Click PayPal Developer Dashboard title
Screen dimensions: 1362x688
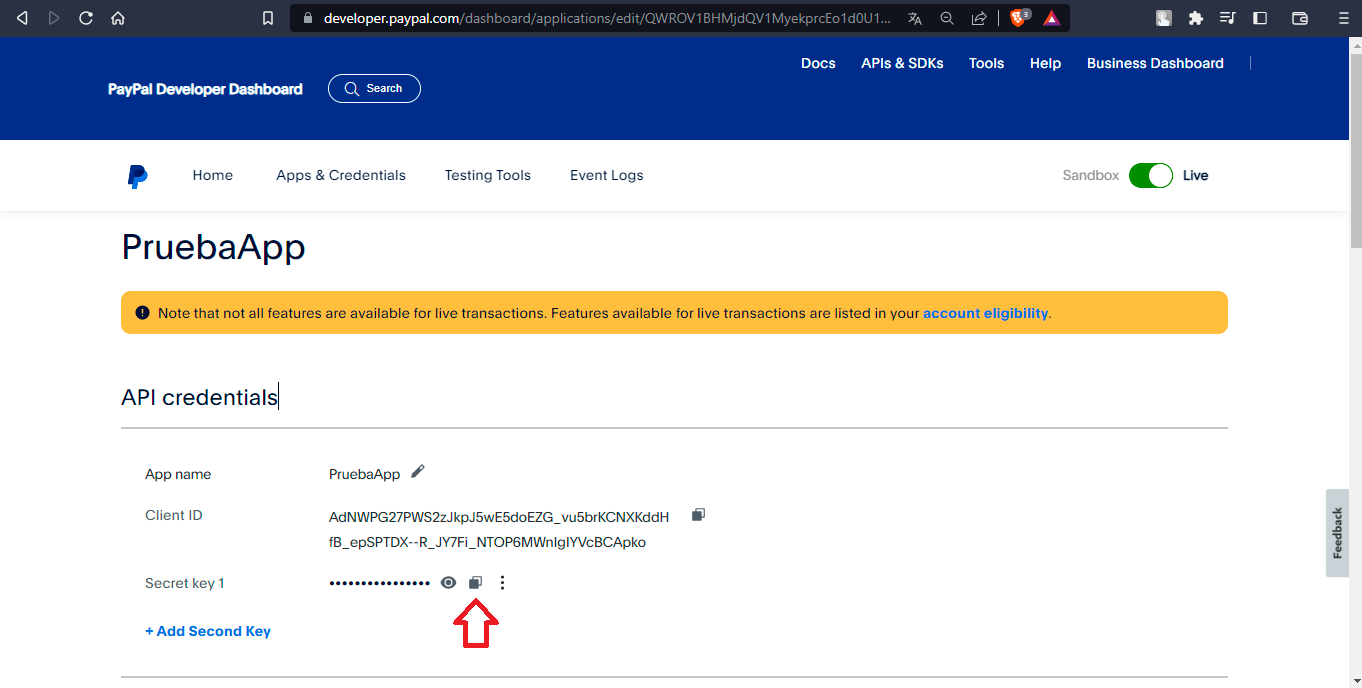click(x=205, y=89)
